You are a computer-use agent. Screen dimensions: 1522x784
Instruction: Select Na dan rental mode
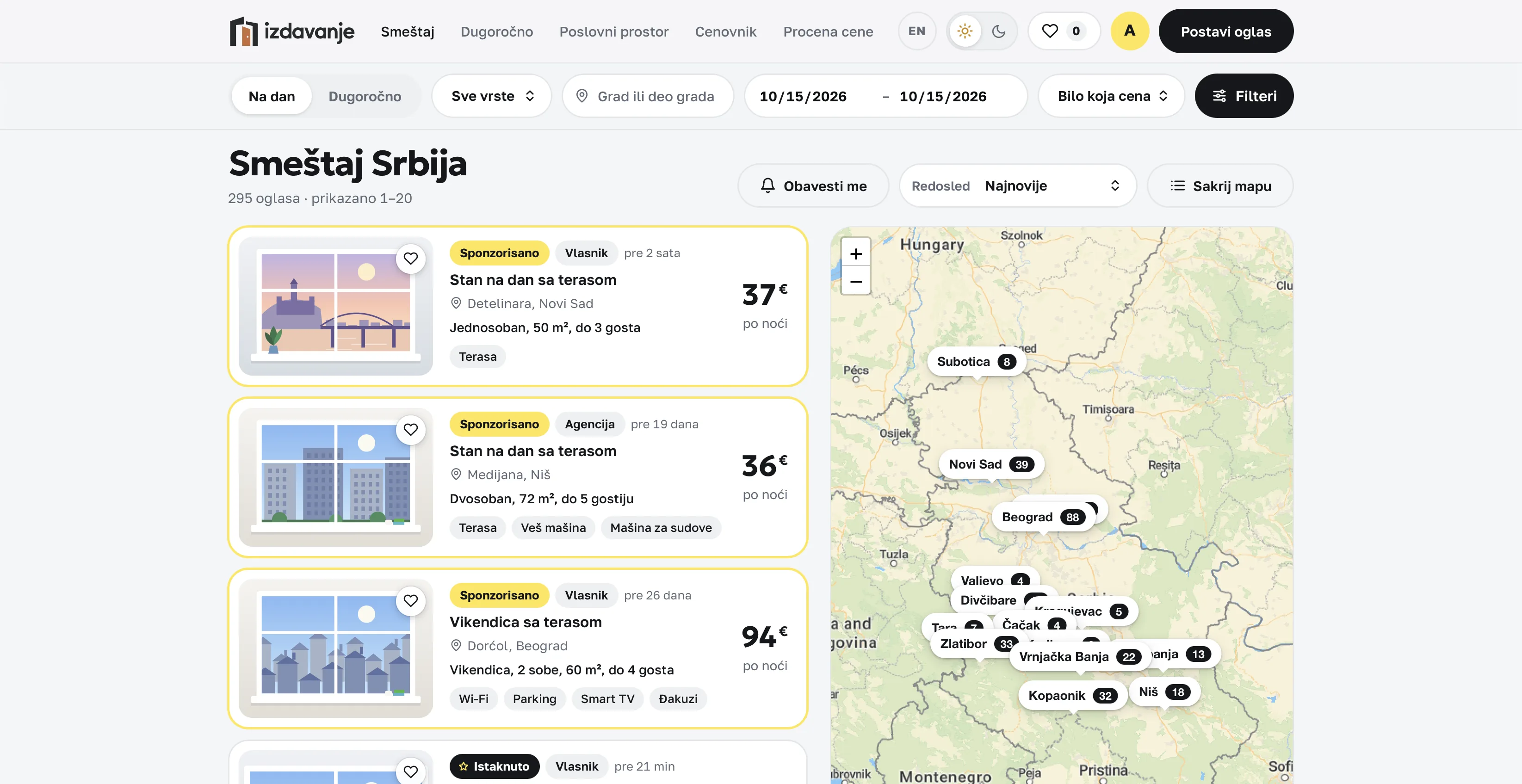pyautogui.click(x=272, y=96)
